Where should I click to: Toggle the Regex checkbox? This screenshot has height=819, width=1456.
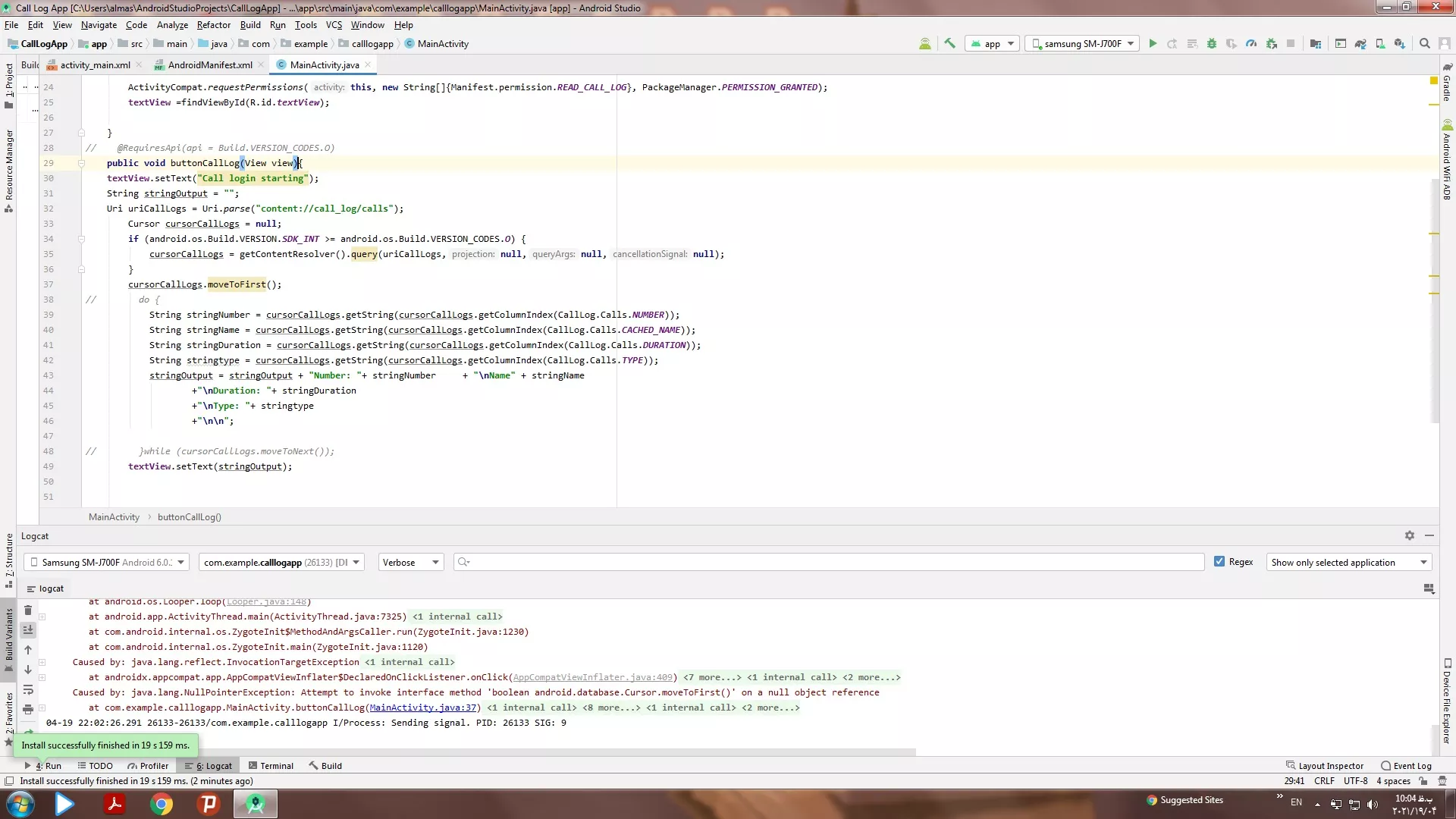pos(1219,562)
